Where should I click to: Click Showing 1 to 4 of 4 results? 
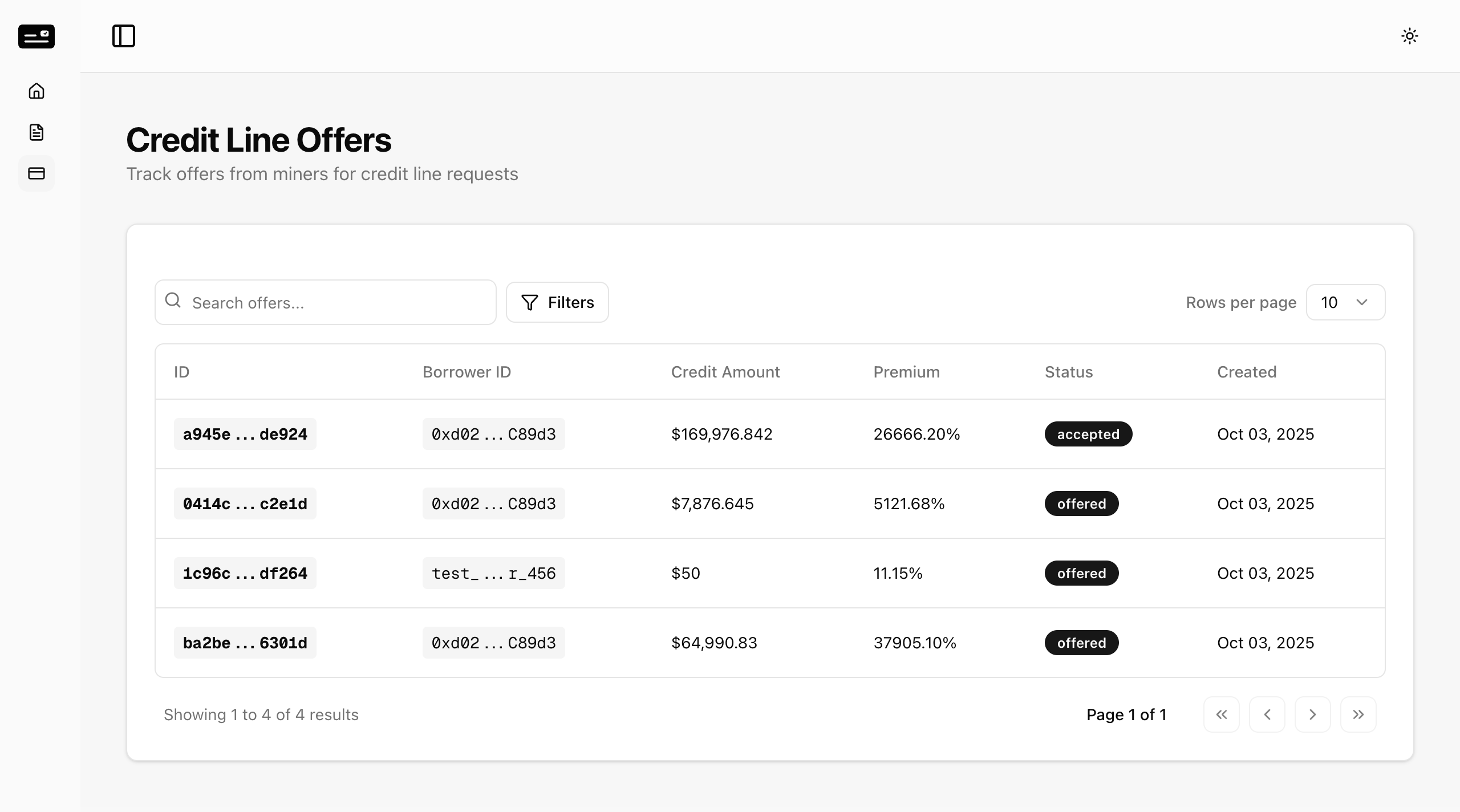coord(261,714)
